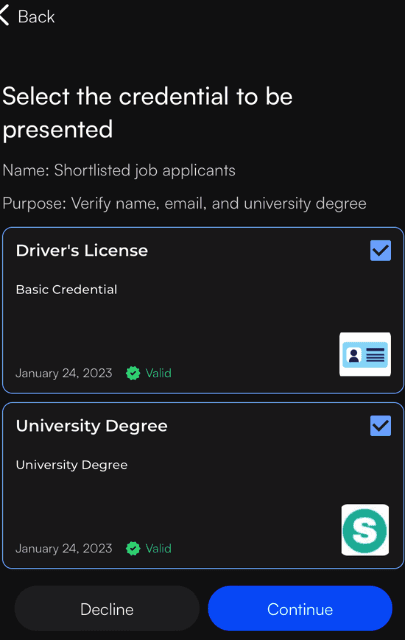Go Back using the Back label
Image resolution: width=405 pixels, height=640 pixels.
pyautogui.click(x=36, y=17)
